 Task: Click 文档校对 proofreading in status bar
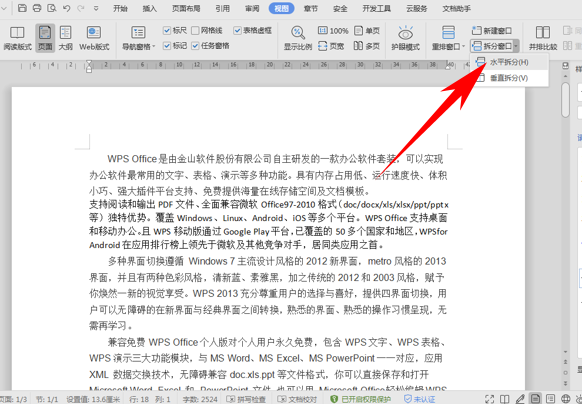[x=297, y=399]
